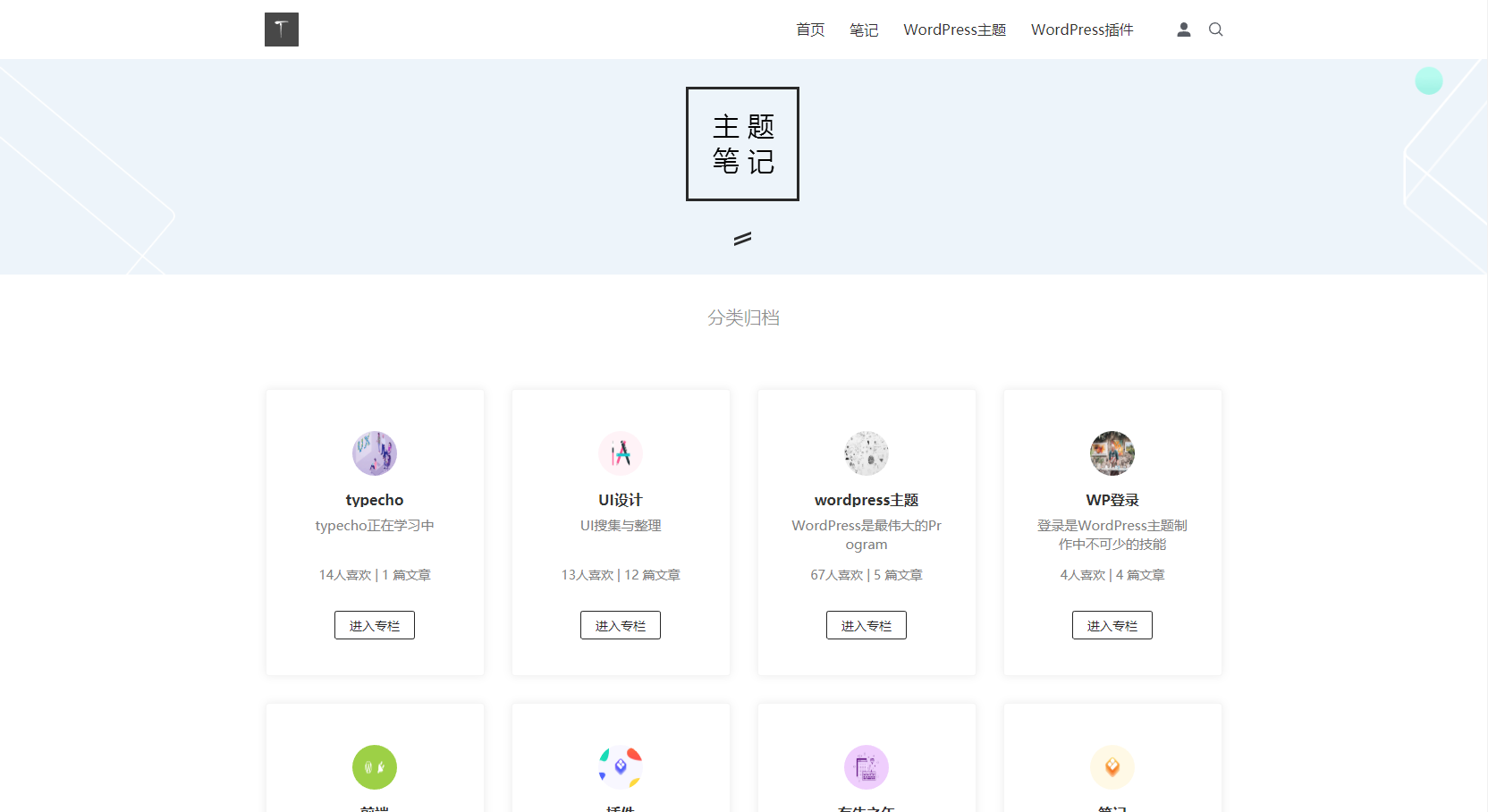Click 进入专栏 under wordpress主题
Screen dimensions: 1488x812
coord(866,624)
